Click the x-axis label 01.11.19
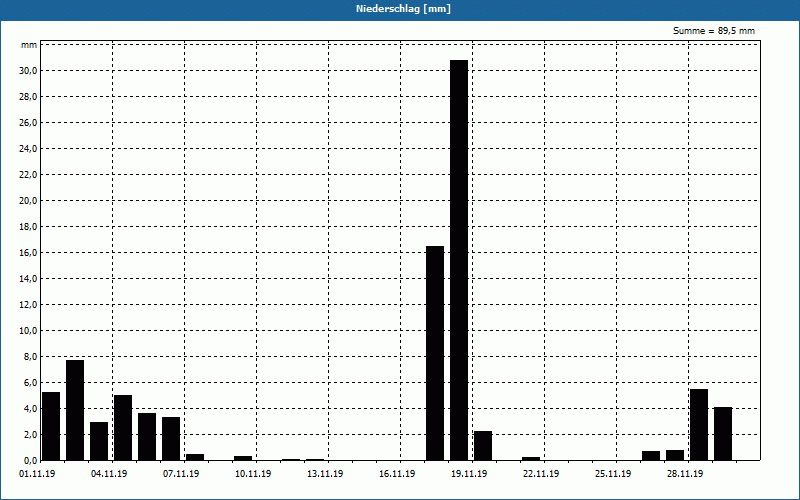The image size is (800, 500). tap(37, 473)
